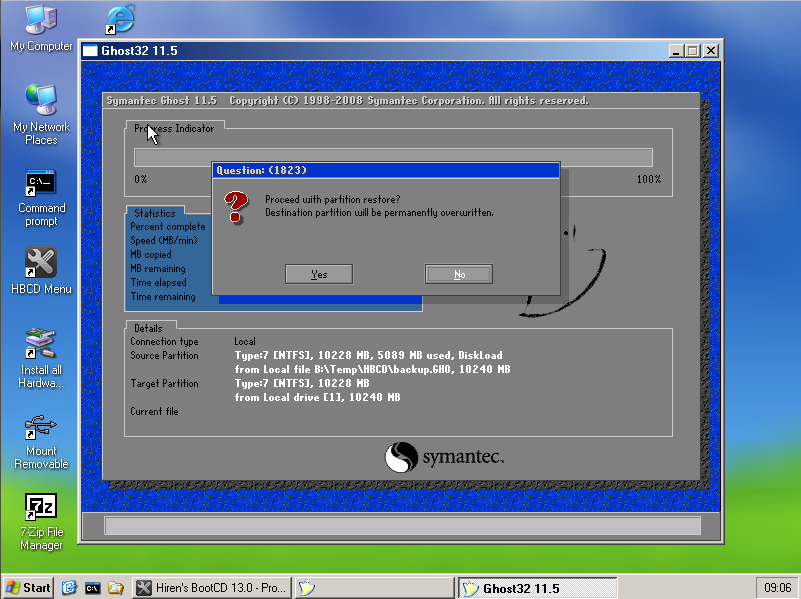Click No to cancel the partition restore

(x=458, y=273)
